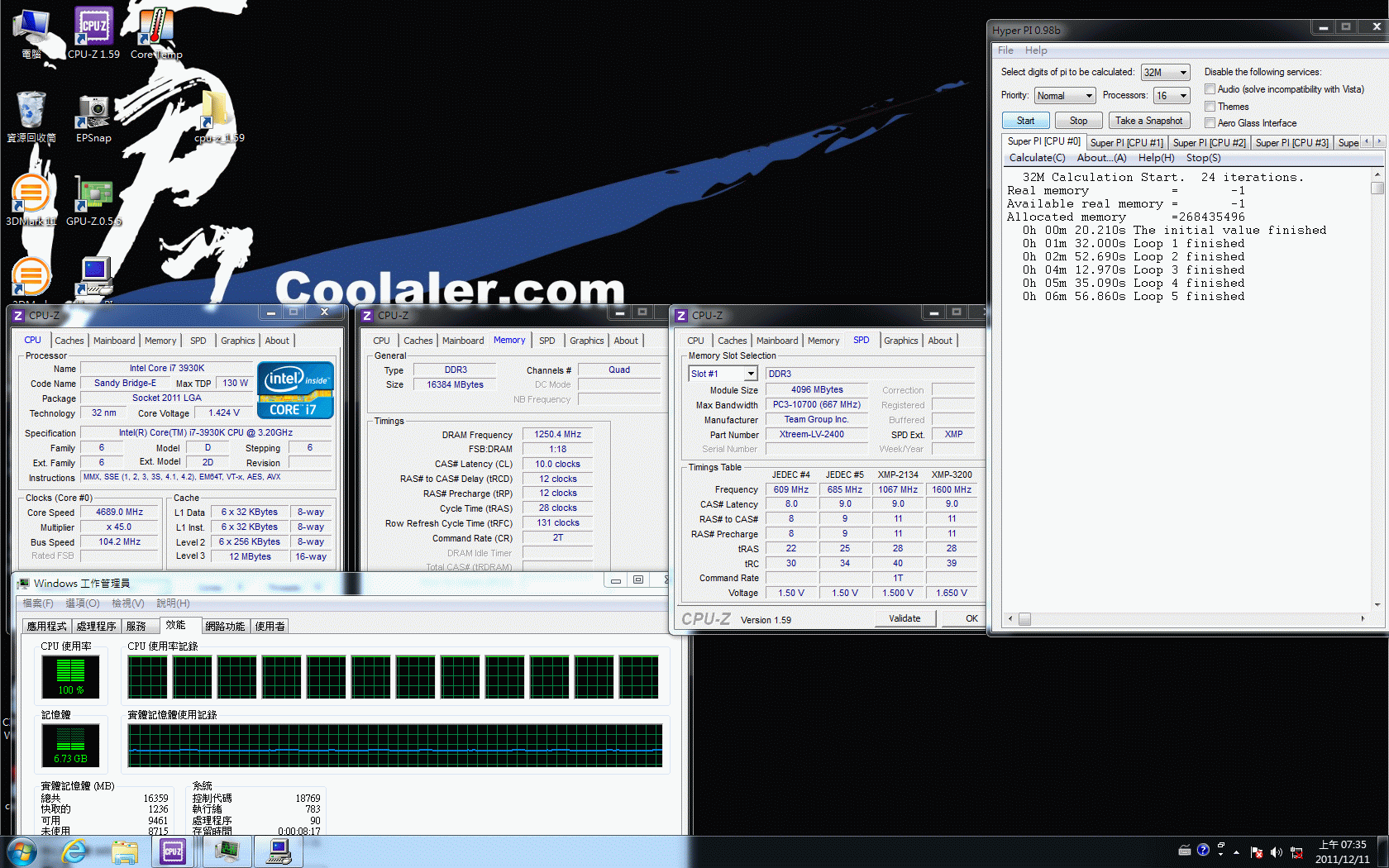Image resolution: width=1389 pixels, height=868 pixels.
Task: Toggle the Themes checkbox in Hyper PI
Action: [1210, 107]
